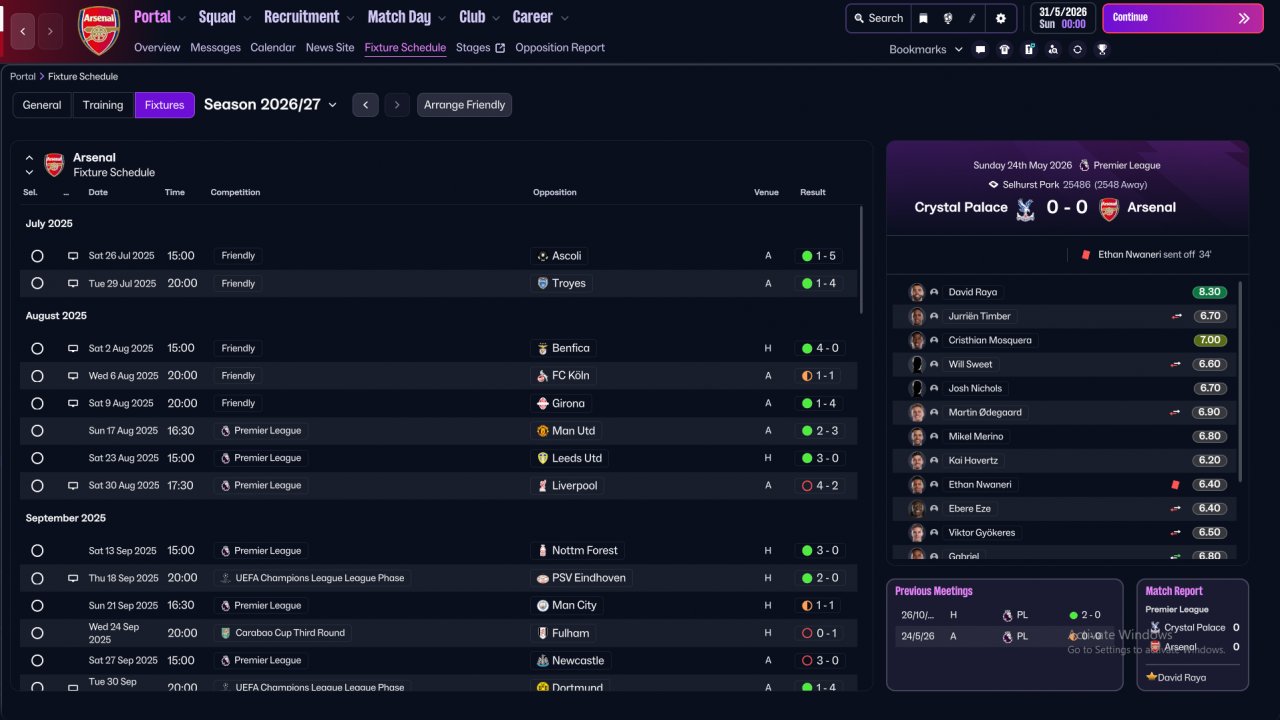The height and width of the screenshot is (720, 1280).
Task: Open the Calendar tab
Action: [273, 48]
